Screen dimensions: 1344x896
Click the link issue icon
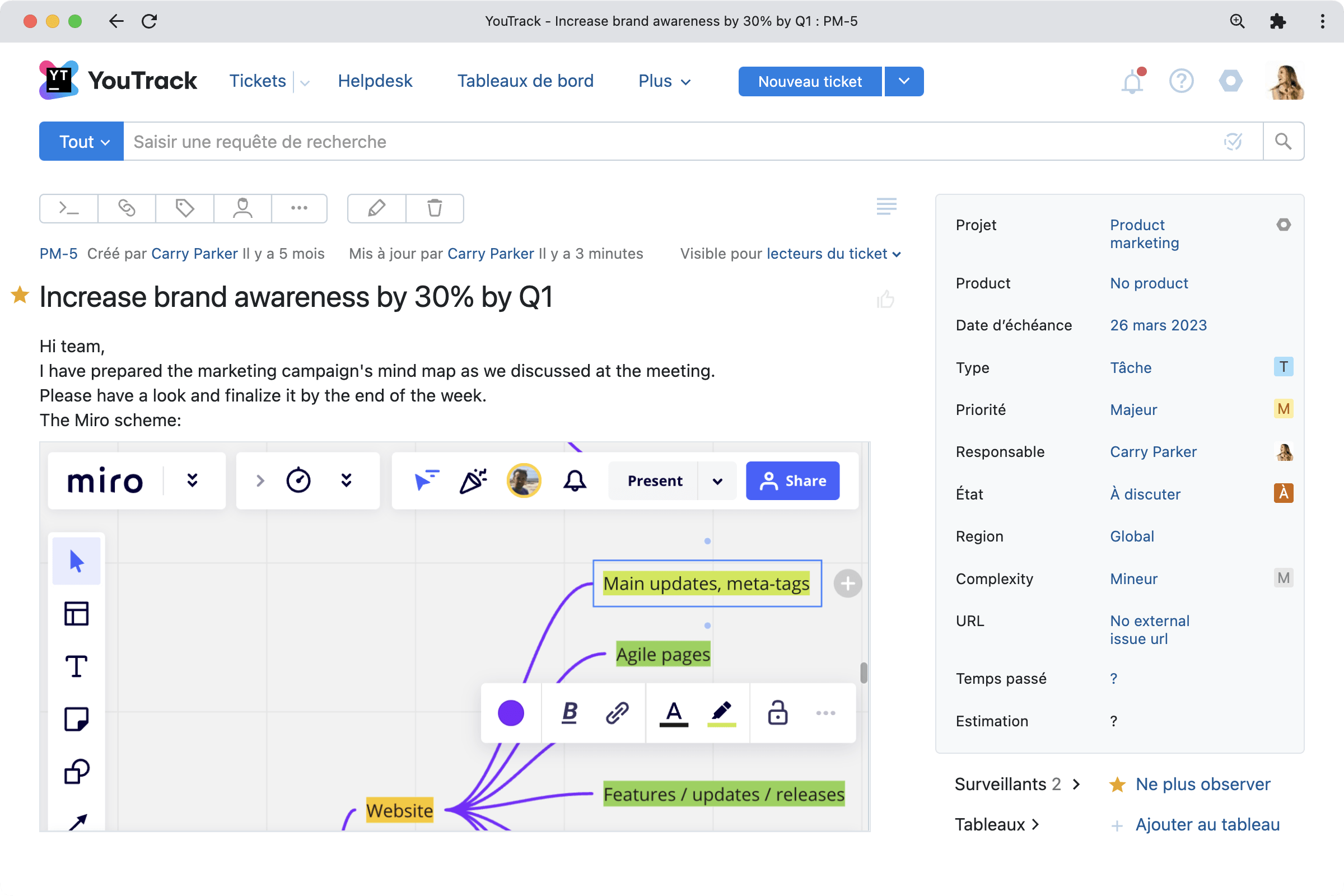pyautogui.click(x=127, y=208)
